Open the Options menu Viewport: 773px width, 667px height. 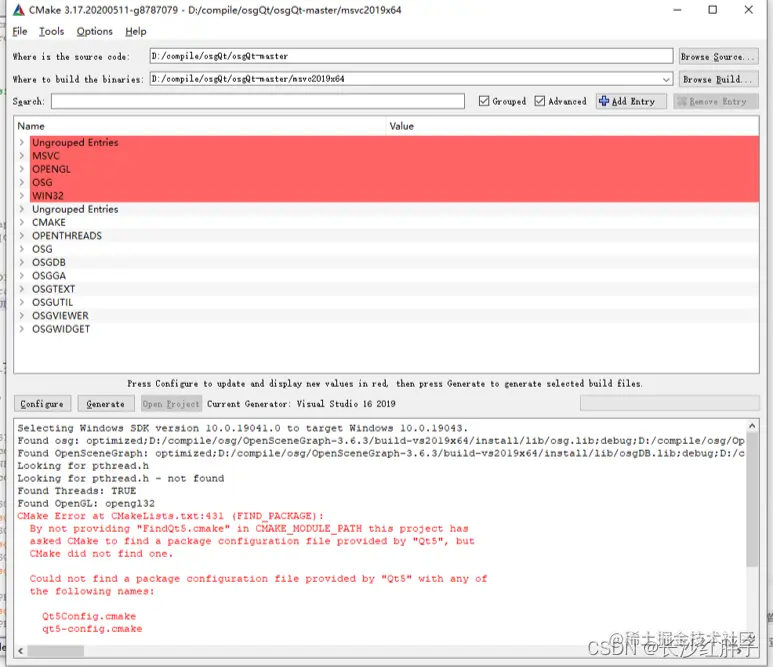(95, 32)
